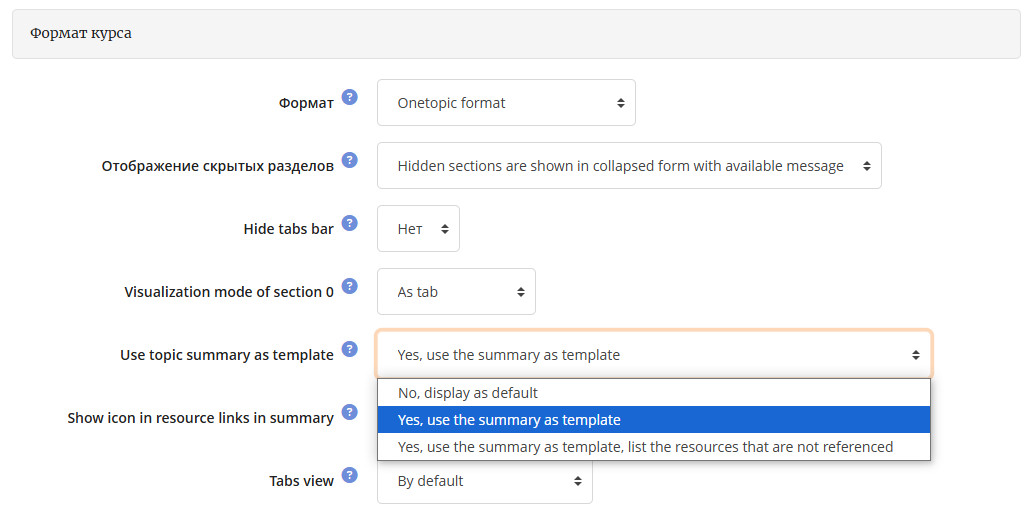Click the Use topic summary as template label
The width and height of the screenshot is (1035, 511).
[x=226, y=355]
